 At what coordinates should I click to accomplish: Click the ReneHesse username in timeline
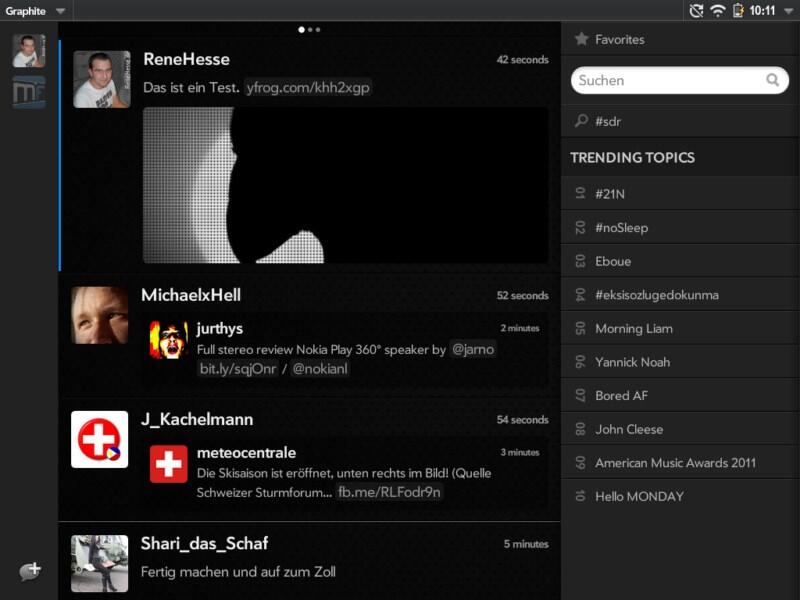click(x=186, y=59)
